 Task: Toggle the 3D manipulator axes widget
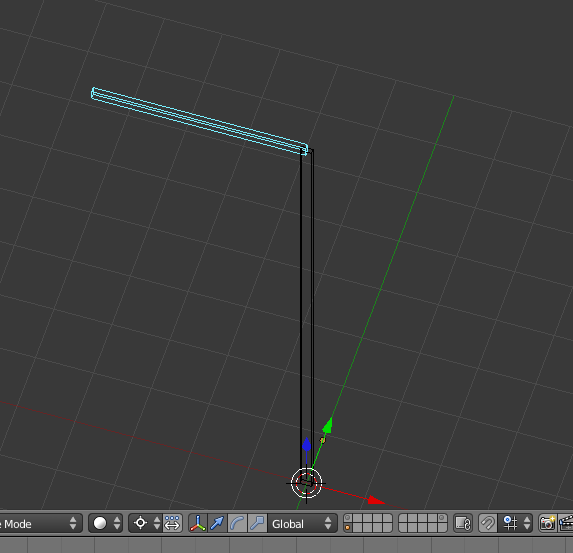point(198,523)
